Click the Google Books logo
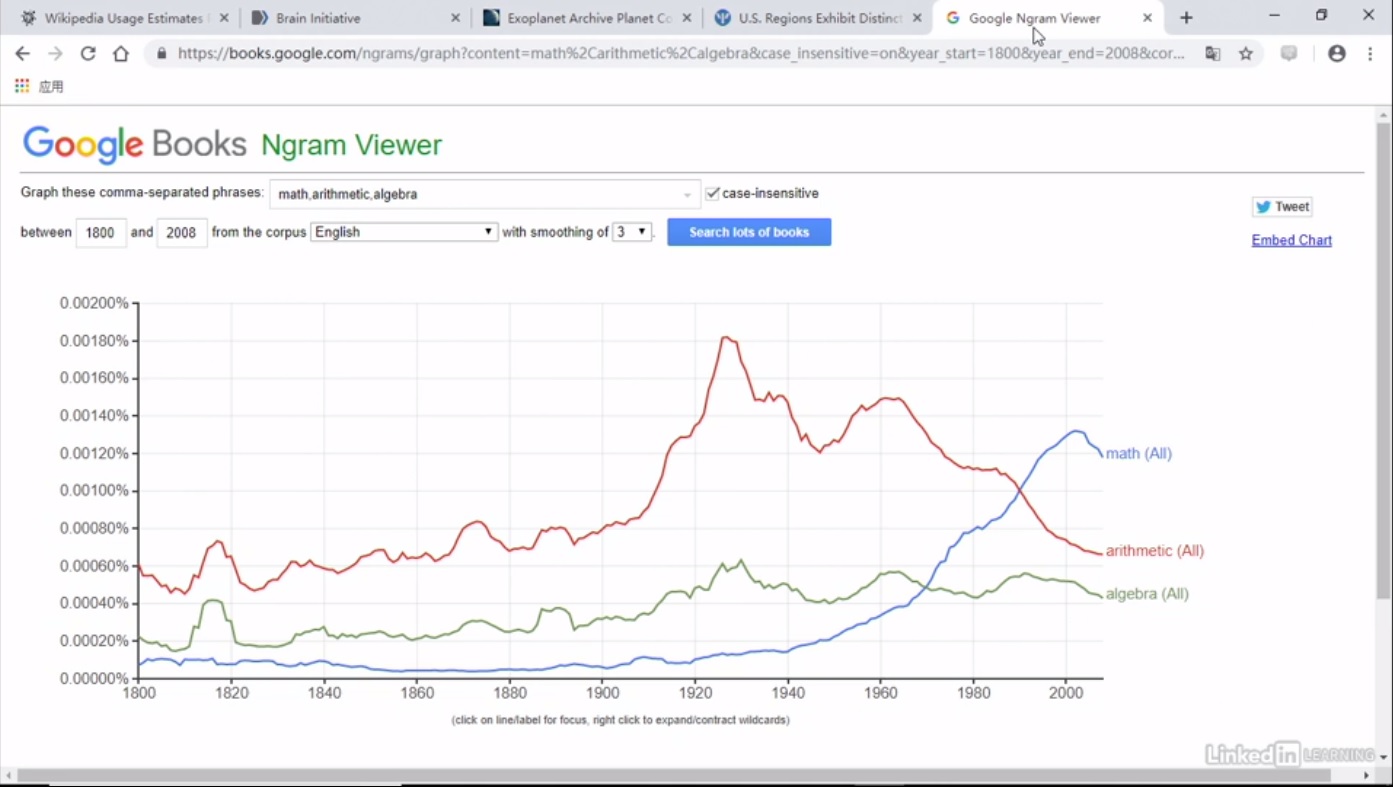This screenshot has width=1393, height=787. tap(134, 145)
